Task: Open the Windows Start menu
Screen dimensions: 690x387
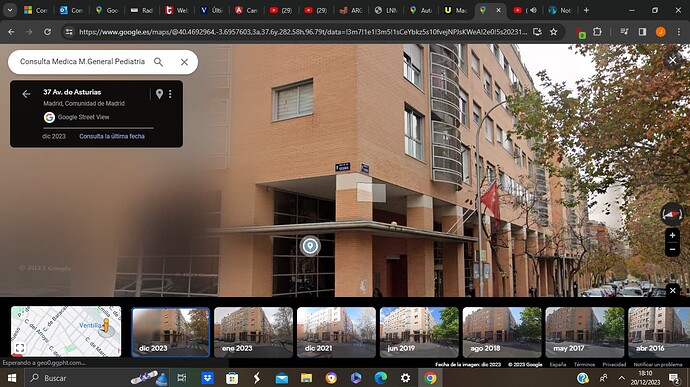Action: coord(12,378)
